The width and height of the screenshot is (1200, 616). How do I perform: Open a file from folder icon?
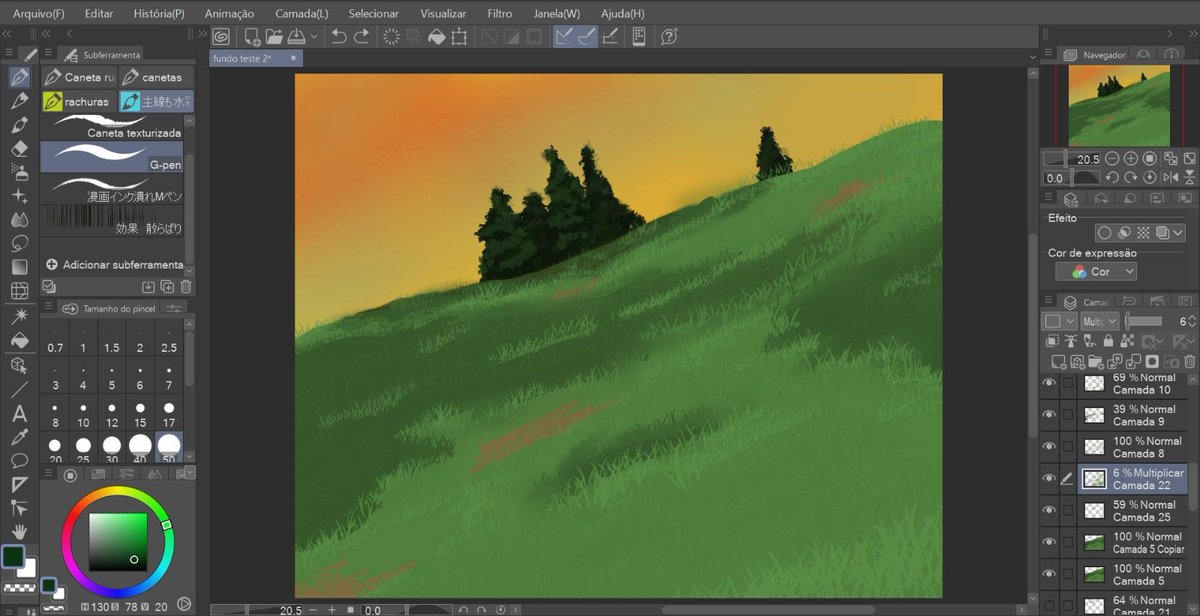coord(275,37)
